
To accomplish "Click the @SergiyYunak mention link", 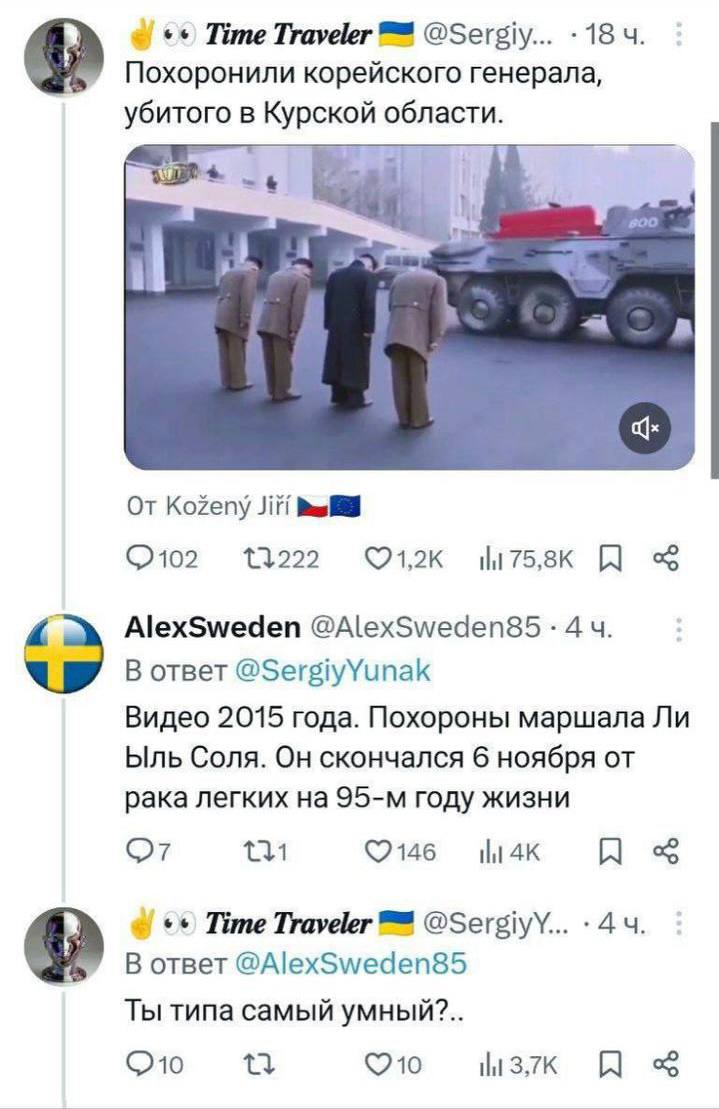I will coord(332,670).
